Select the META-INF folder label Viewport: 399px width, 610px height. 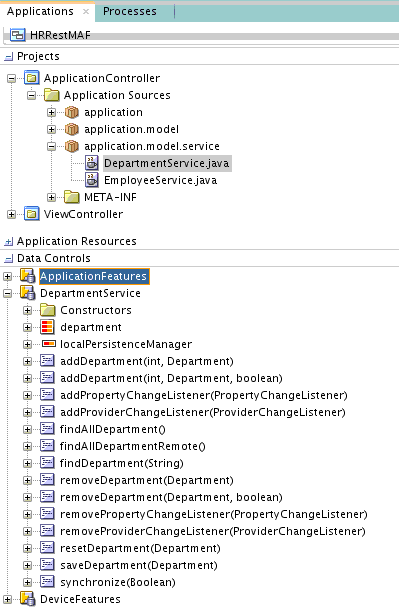point(110,197)
